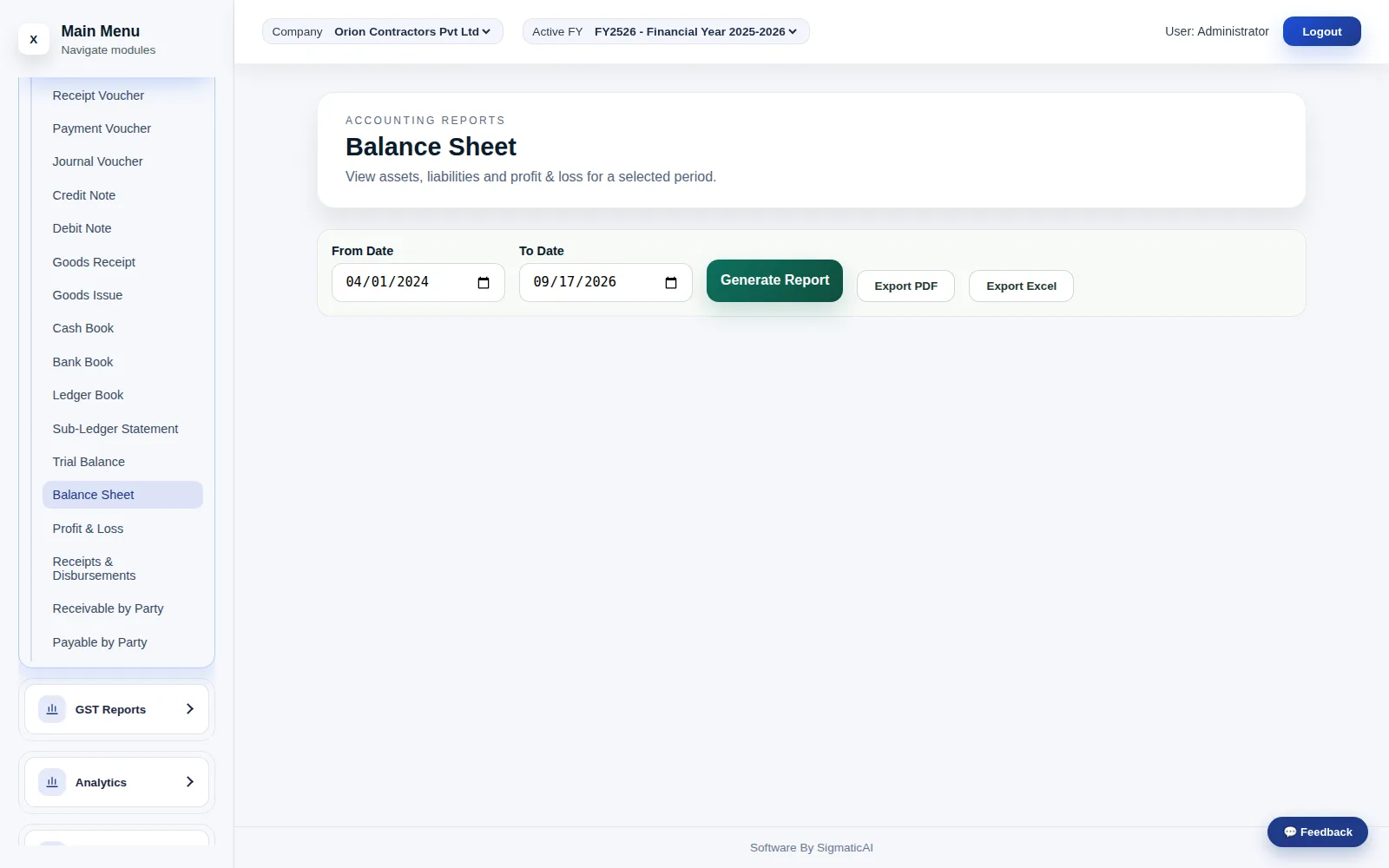Go to Journal Voucher
Viewport: 1389px width, 868px height.
pyautogui.click(x=122, y=161)
